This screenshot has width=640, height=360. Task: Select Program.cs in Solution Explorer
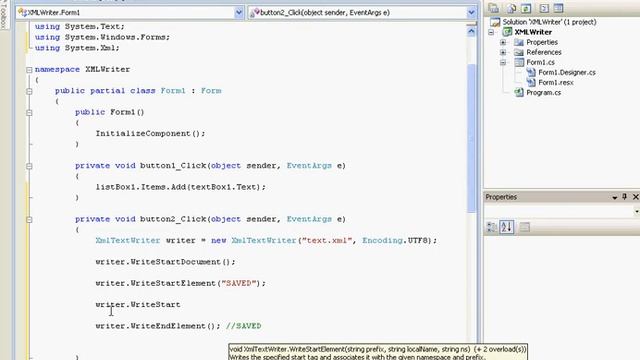(543, 92)
